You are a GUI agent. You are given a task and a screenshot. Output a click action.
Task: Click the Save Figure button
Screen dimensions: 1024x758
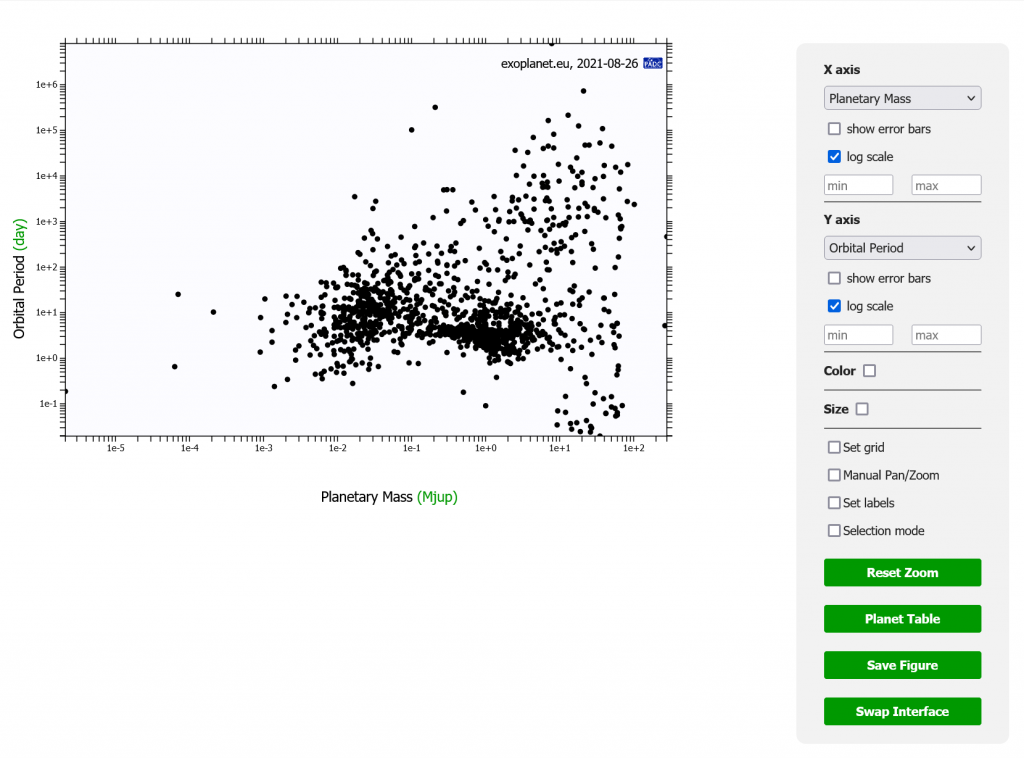click(x=902, y=665)
